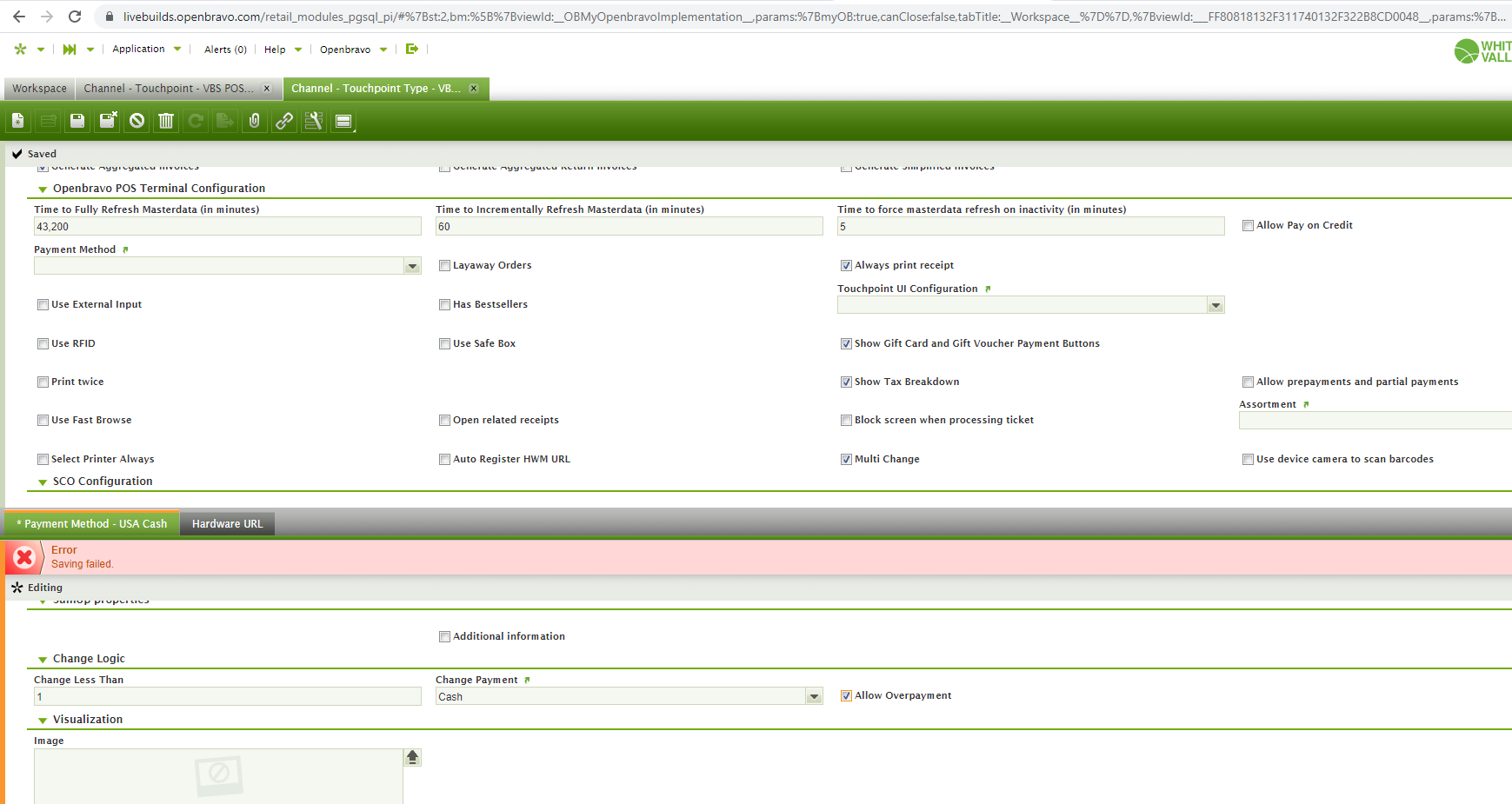Toggle the Use RFID checkbox
Image resolution: width=1512 pixels, height=804 pixels.
(x=43, y=343)
